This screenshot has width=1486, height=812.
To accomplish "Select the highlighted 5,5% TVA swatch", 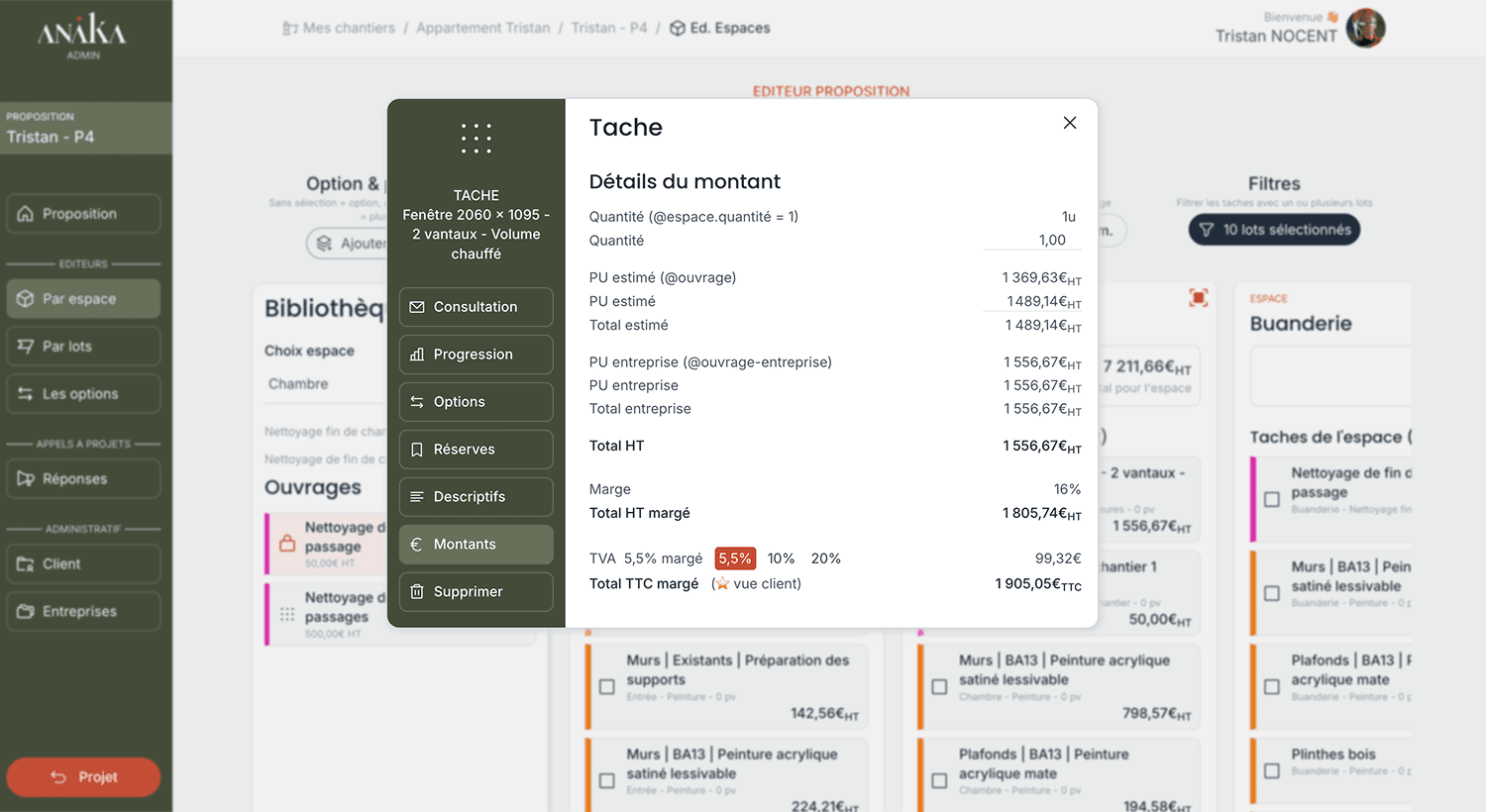I will pyautogui.click(x=735, y=558).
